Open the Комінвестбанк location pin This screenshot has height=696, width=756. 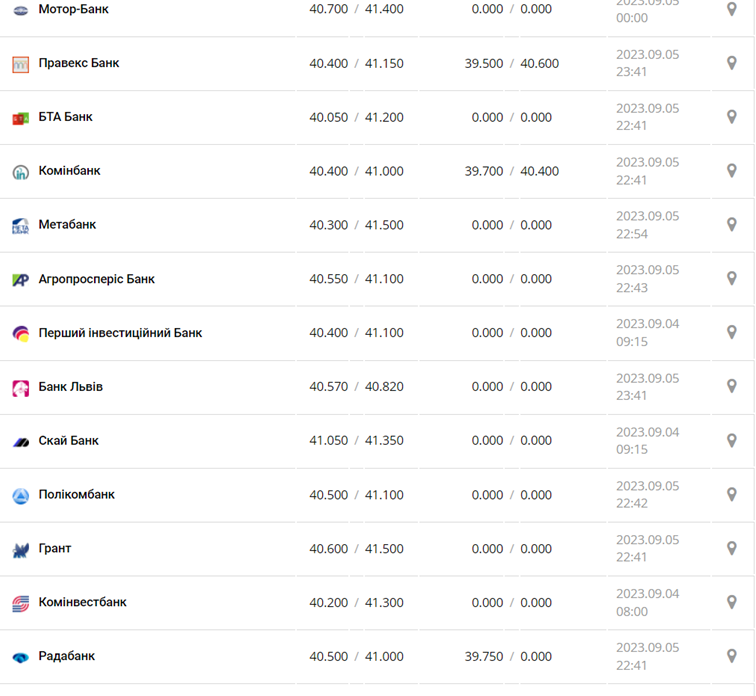point(731,603)
